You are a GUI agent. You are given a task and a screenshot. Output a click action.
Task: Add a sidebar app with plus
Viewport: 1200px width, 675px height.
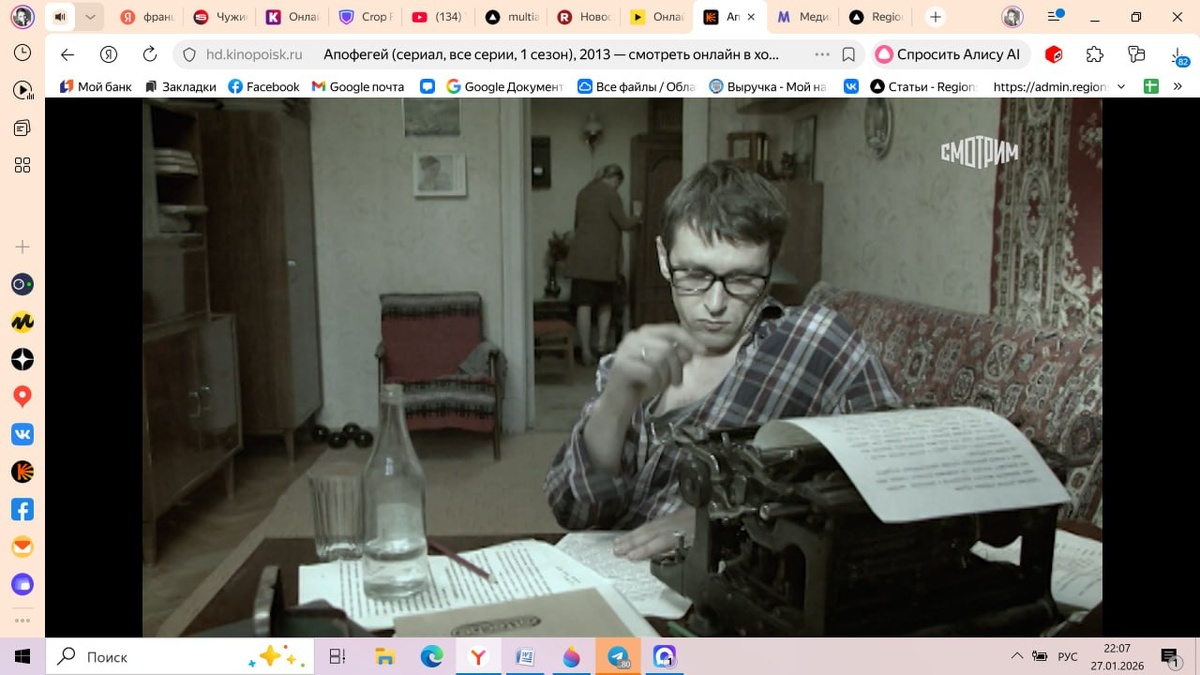[22, 247]
